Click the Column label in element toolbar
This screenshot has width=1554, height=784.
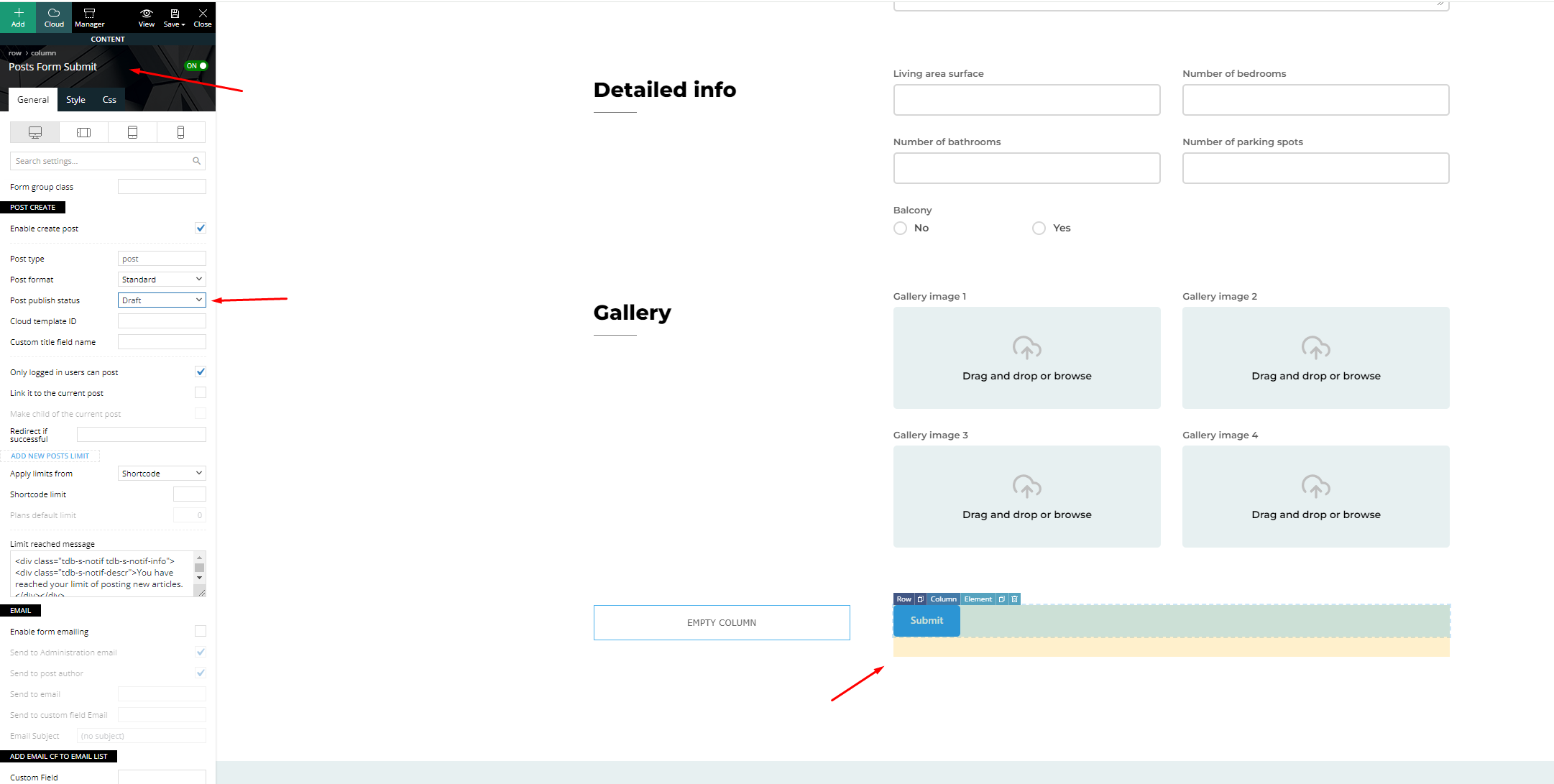943,599
